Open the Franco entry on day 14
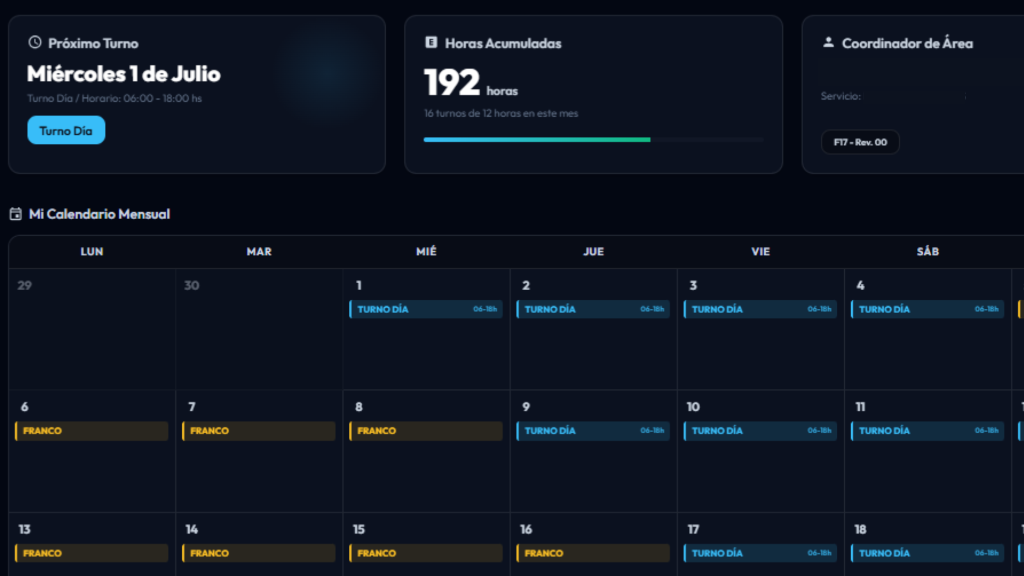This screenshot has height=576, width=1024. click(x=259, y=553)
